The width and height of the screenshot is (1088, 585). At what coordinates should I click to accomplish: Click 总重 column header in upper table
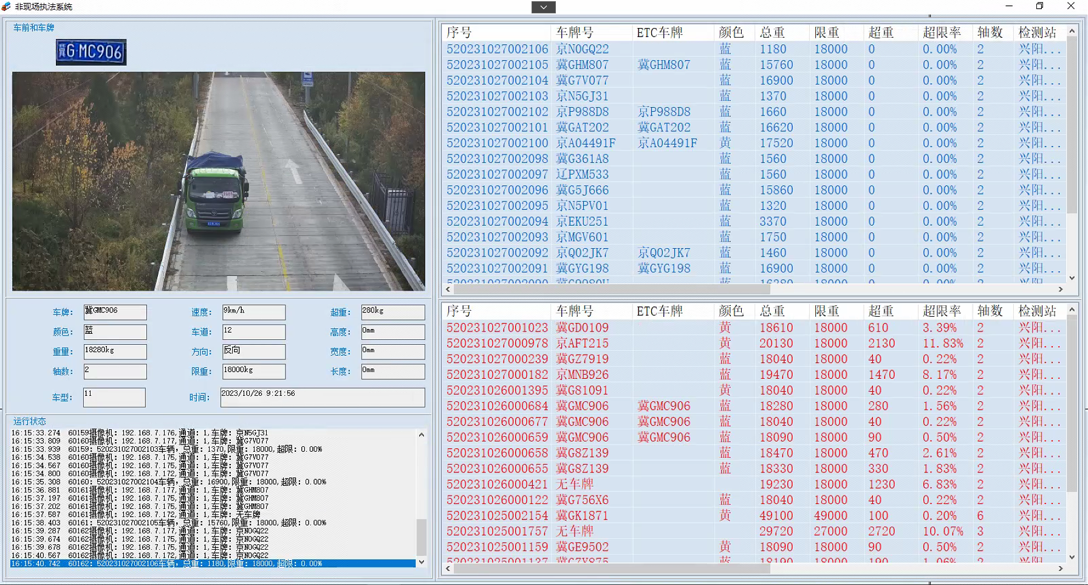(772, 33)
